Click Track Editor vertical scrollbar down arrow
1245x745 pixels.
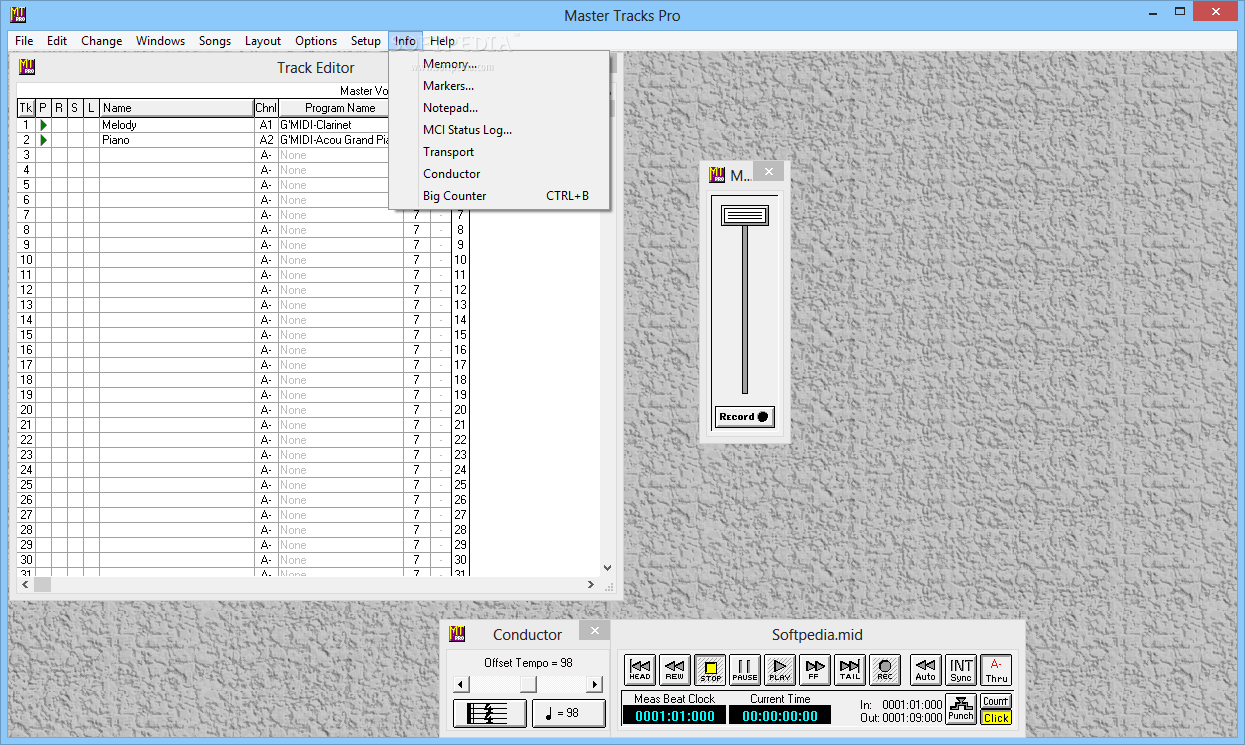click(x=607, y=567)
